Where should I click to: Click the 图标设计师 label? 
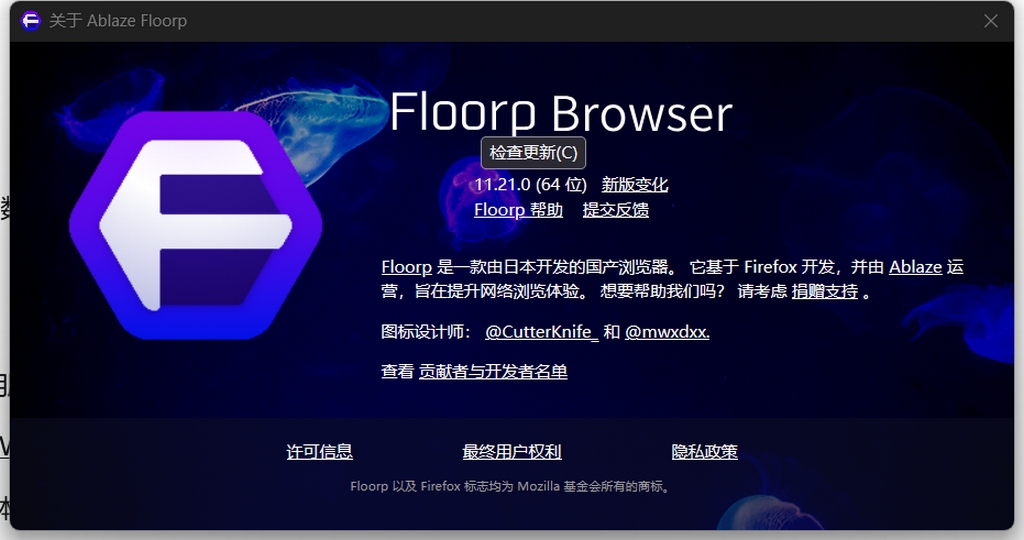(426, 332)
